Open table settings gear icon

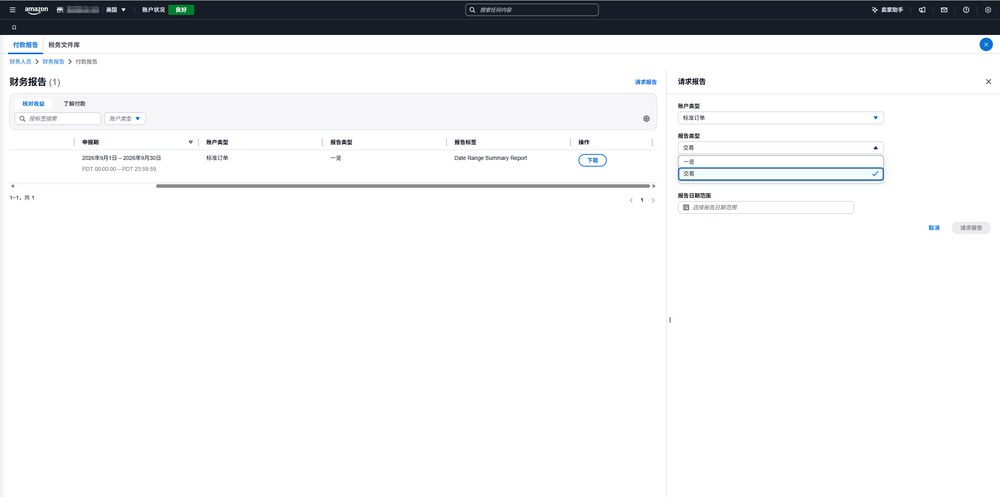click(x=646, y=119)
